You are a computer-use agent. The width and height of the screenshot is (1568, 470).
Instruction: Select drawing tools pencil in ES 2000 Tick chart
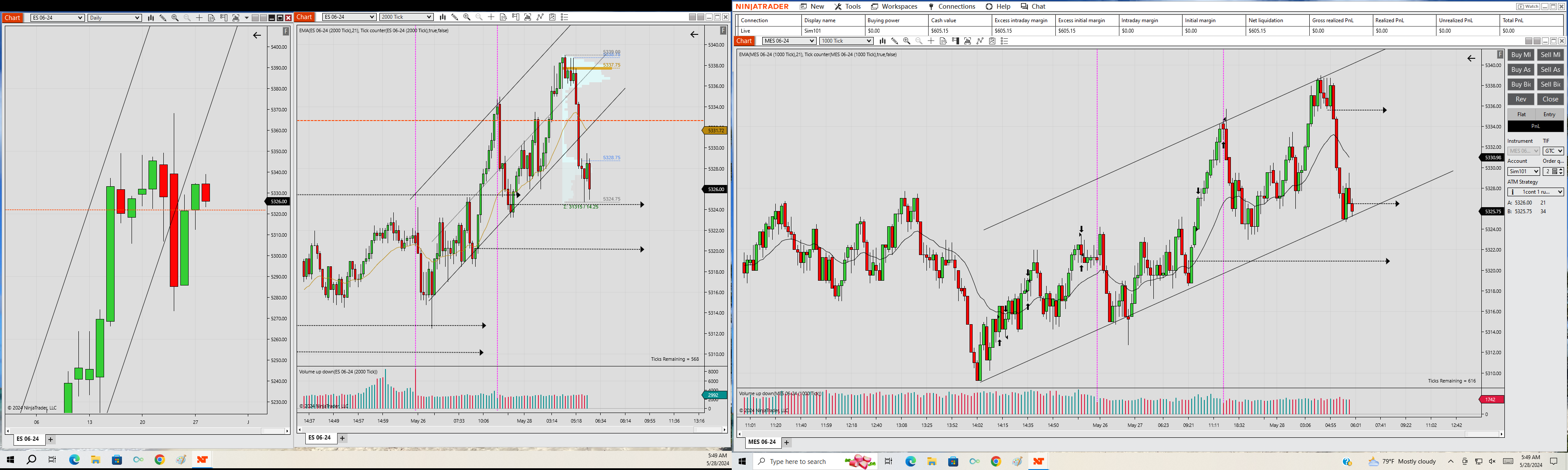click(x=455, y=17)
